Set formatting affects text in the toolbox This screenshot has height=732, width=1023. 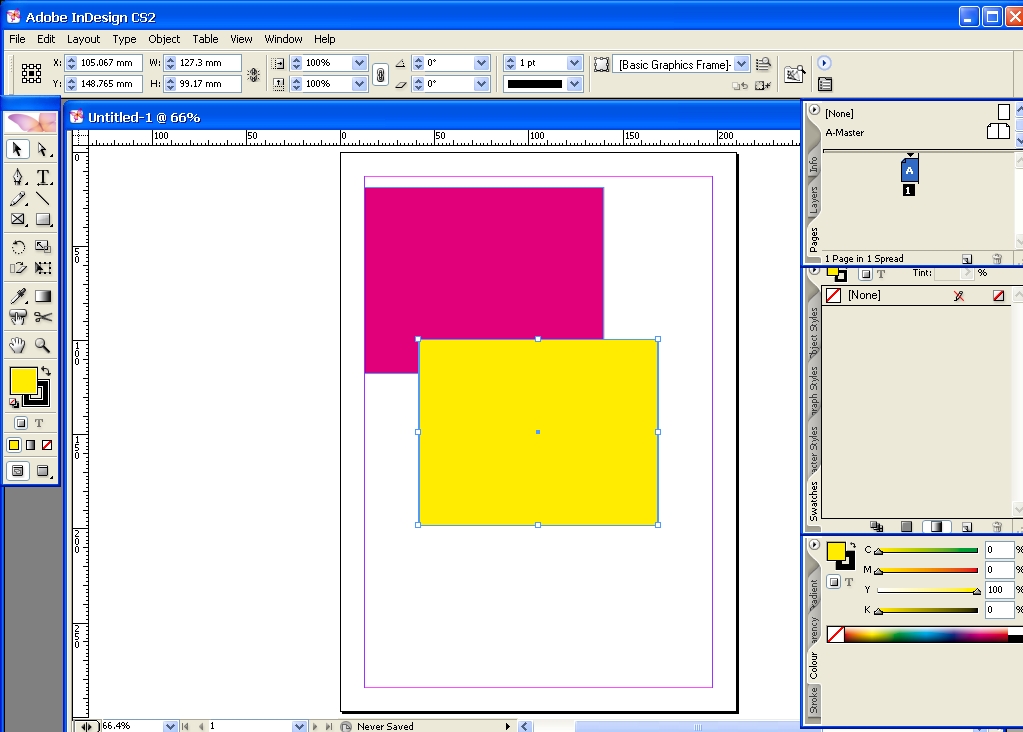click(x=39, y=423)
